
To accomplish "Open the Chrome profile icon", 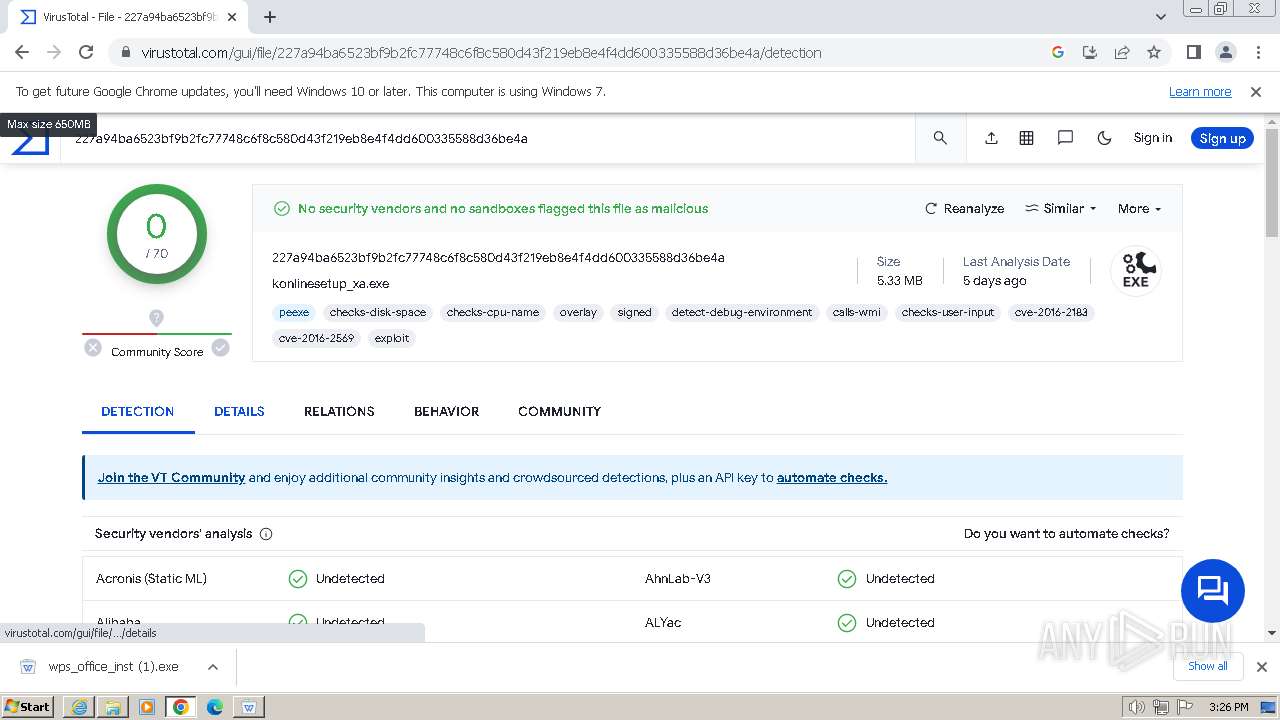I will [1225, 52].
